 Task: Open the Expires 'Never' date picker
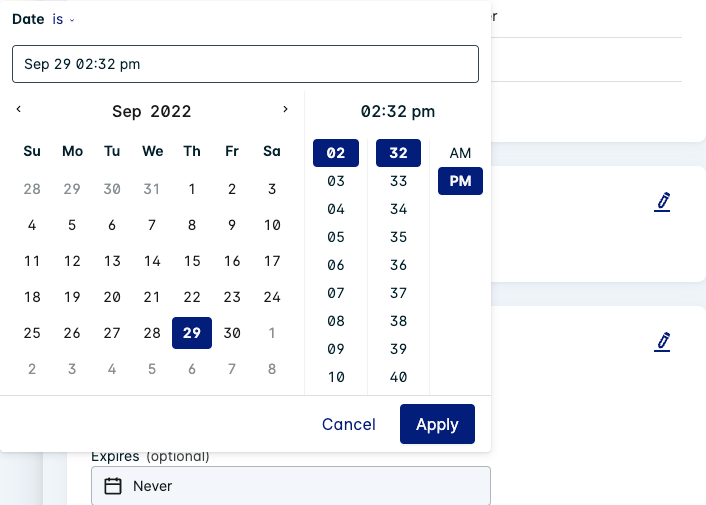tap(290, 486)
